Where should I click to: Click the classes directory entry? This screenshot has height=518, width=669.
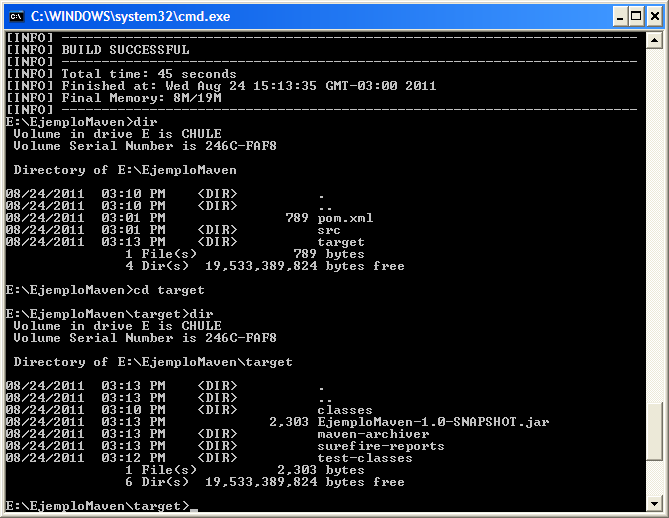click(x=345, y=410)
